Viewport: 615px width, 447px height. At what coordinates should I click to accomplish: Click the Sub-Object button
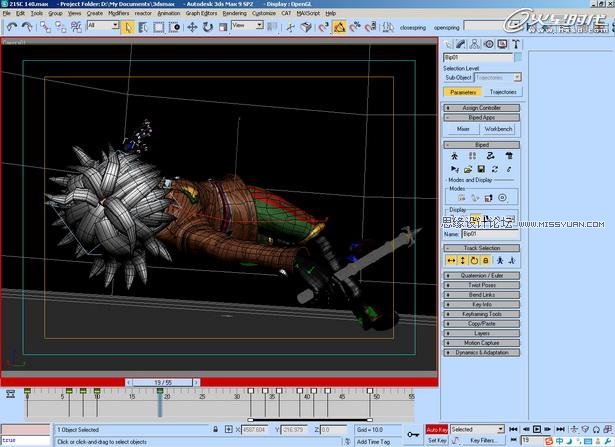point(458,78)
